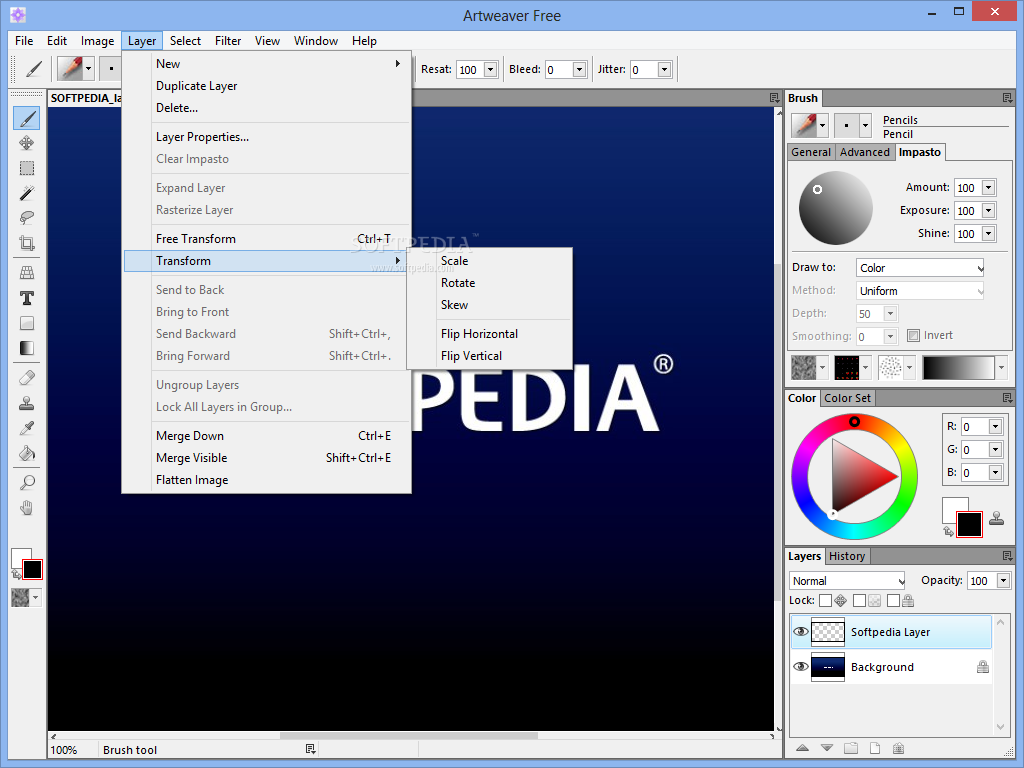Image resolution: width=1024 pixels, height=768 pixels.
Task: Open the Filter menu
Action: tap(228, 40)
